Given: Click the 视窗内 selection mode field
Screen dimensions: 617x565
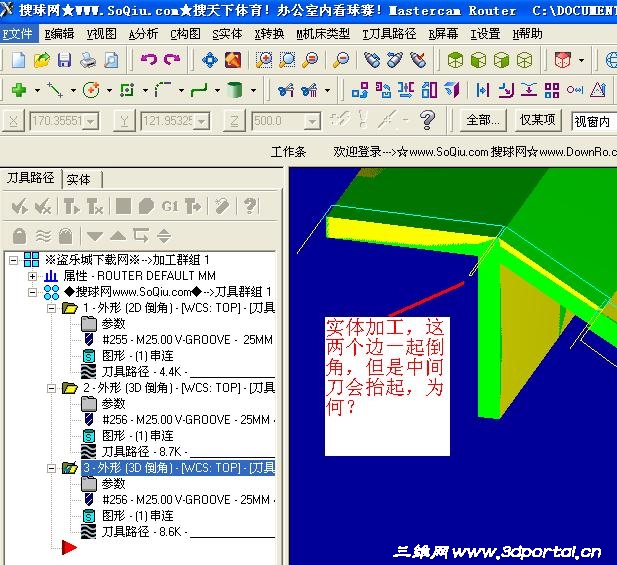Looking at the screenshot, I should coord(594,121).
